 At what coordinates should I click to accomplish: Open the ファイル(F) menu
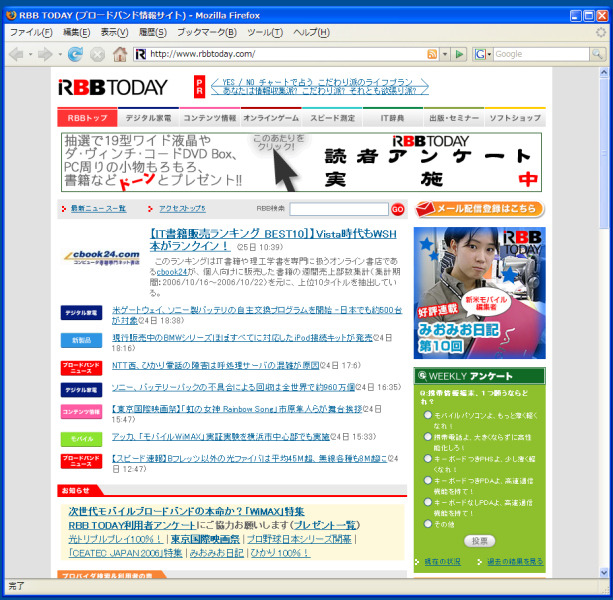click(x=31, y=32)
